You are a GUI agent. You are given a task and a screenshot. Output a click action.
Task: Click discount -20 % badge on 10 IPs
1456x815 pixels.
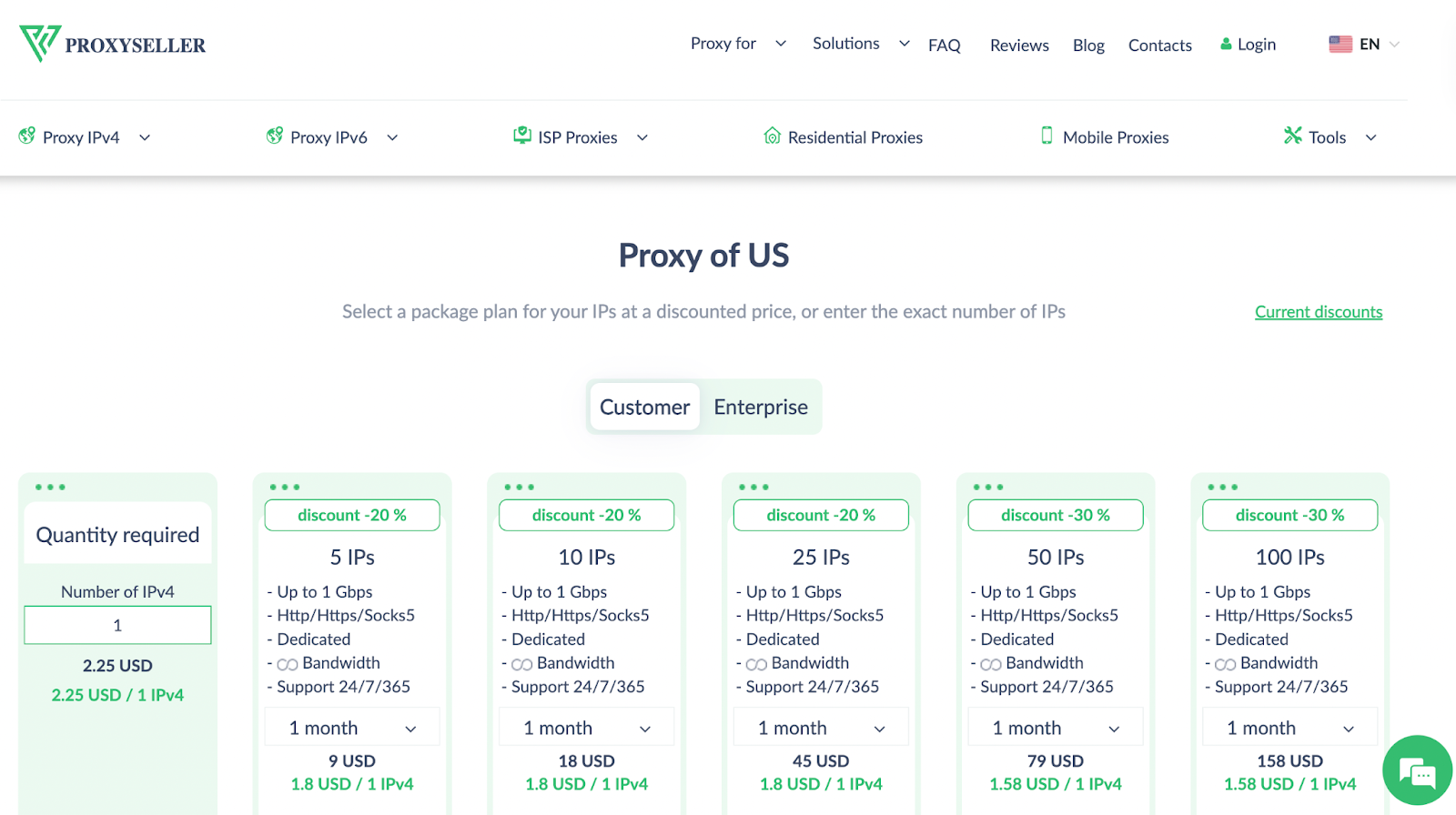click(x=587, y=515)
